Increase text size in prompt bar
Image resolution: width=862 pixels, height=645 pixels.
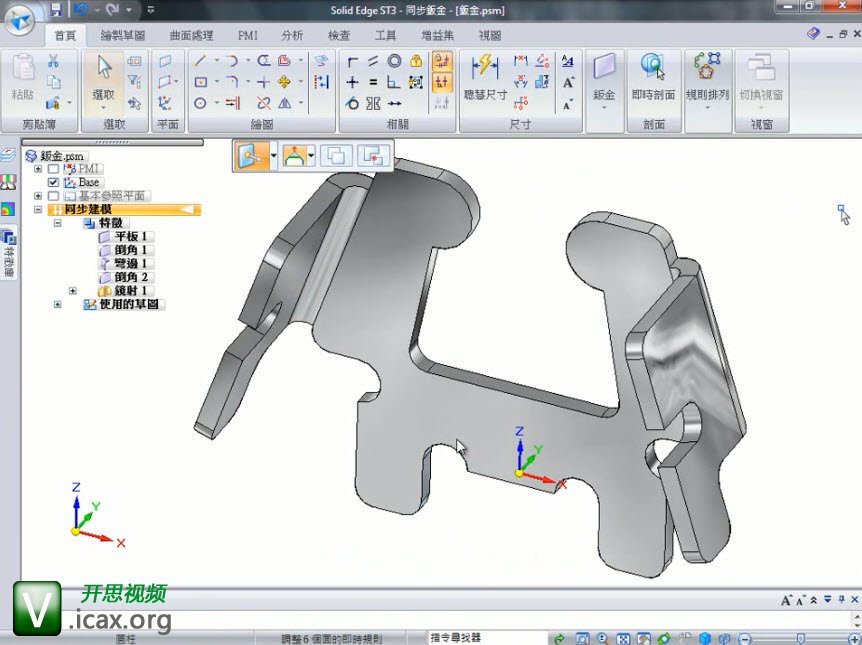[786, 600]
